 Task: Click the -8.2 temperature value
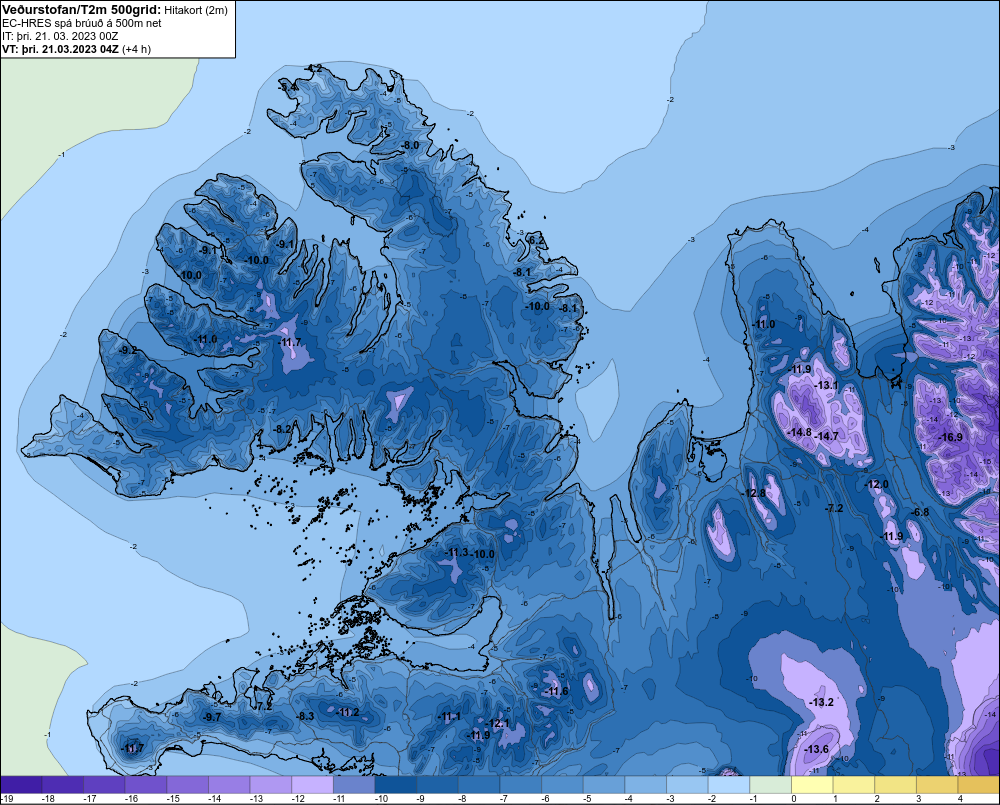tap(282, 429)
